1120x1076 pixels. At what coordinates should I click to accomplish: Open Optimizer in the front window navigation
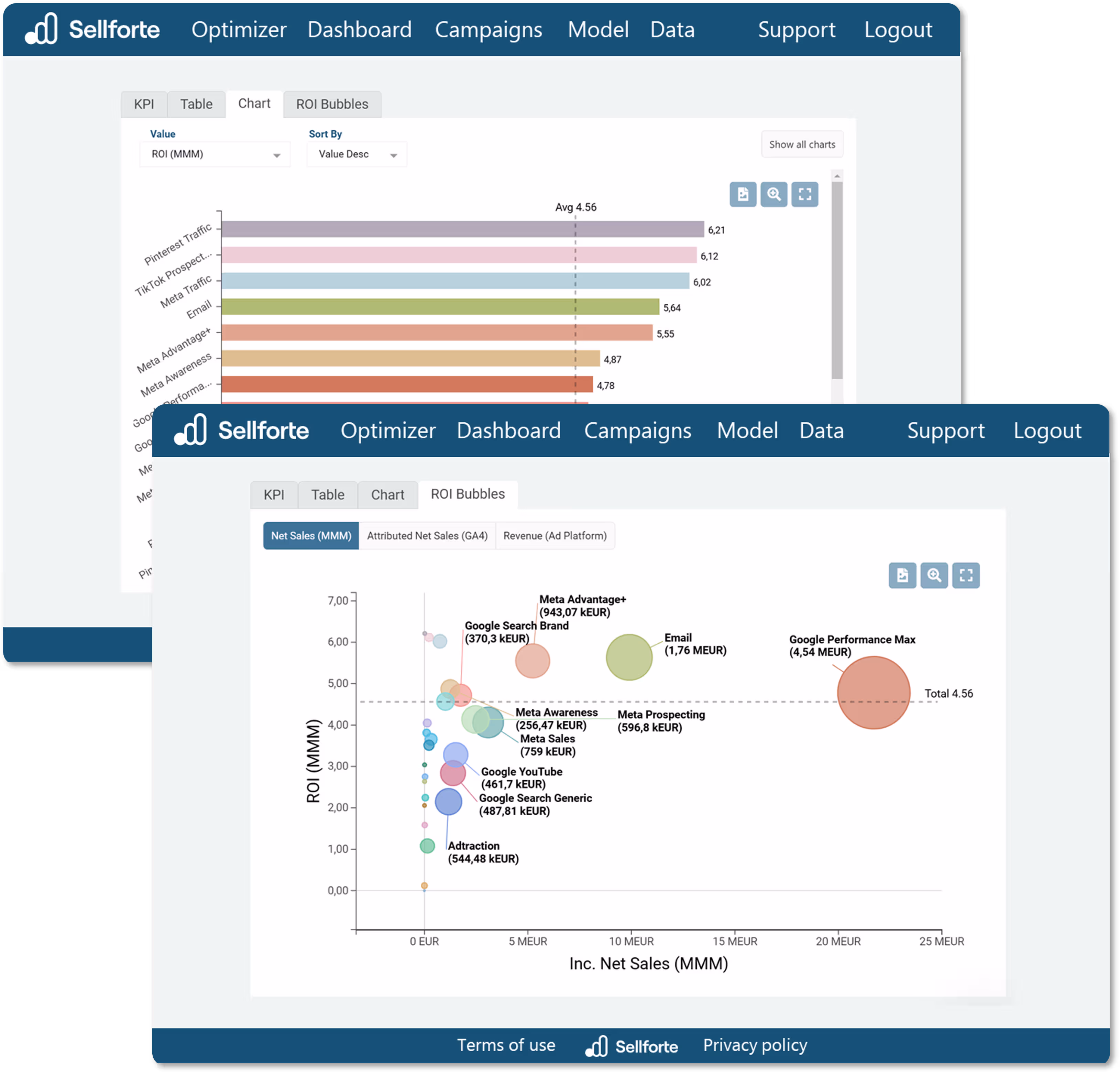(388, 431)
